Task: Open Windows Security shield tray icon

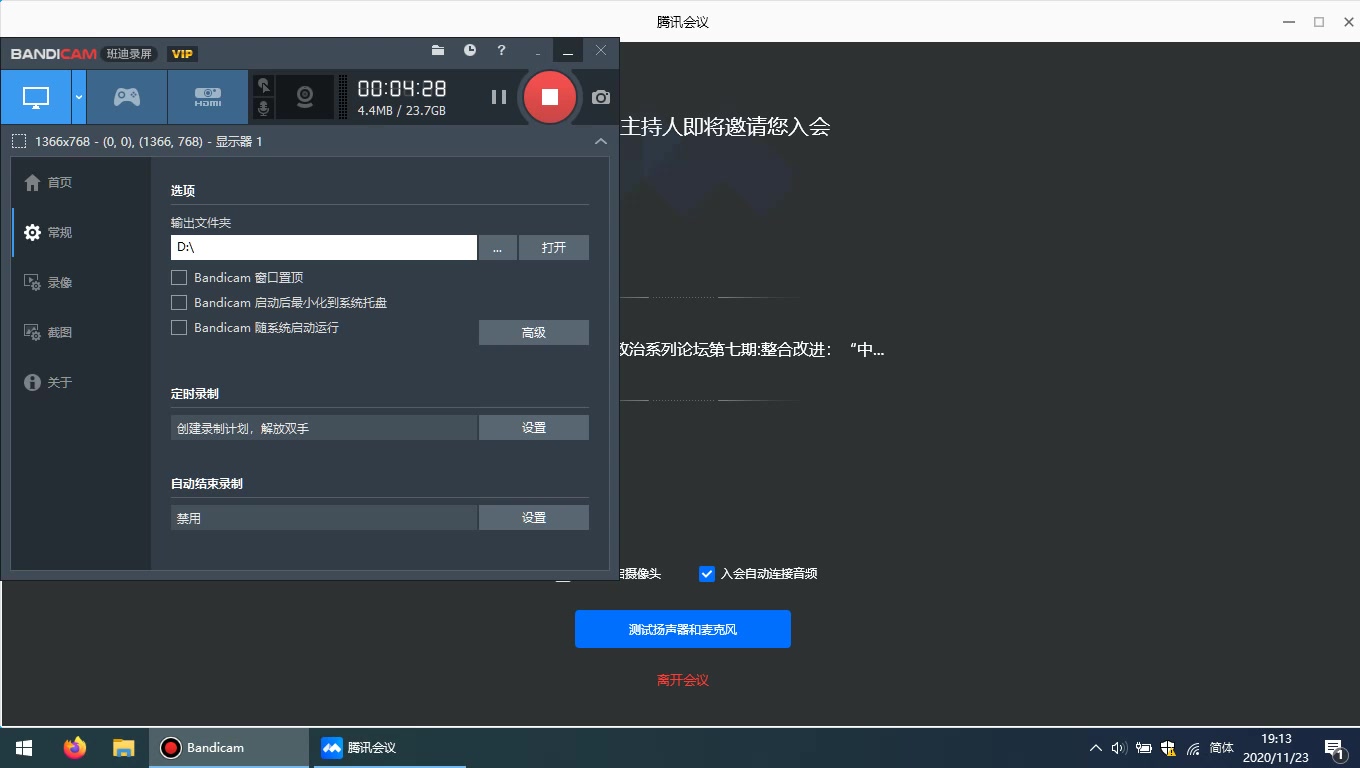Action: 1168,748
